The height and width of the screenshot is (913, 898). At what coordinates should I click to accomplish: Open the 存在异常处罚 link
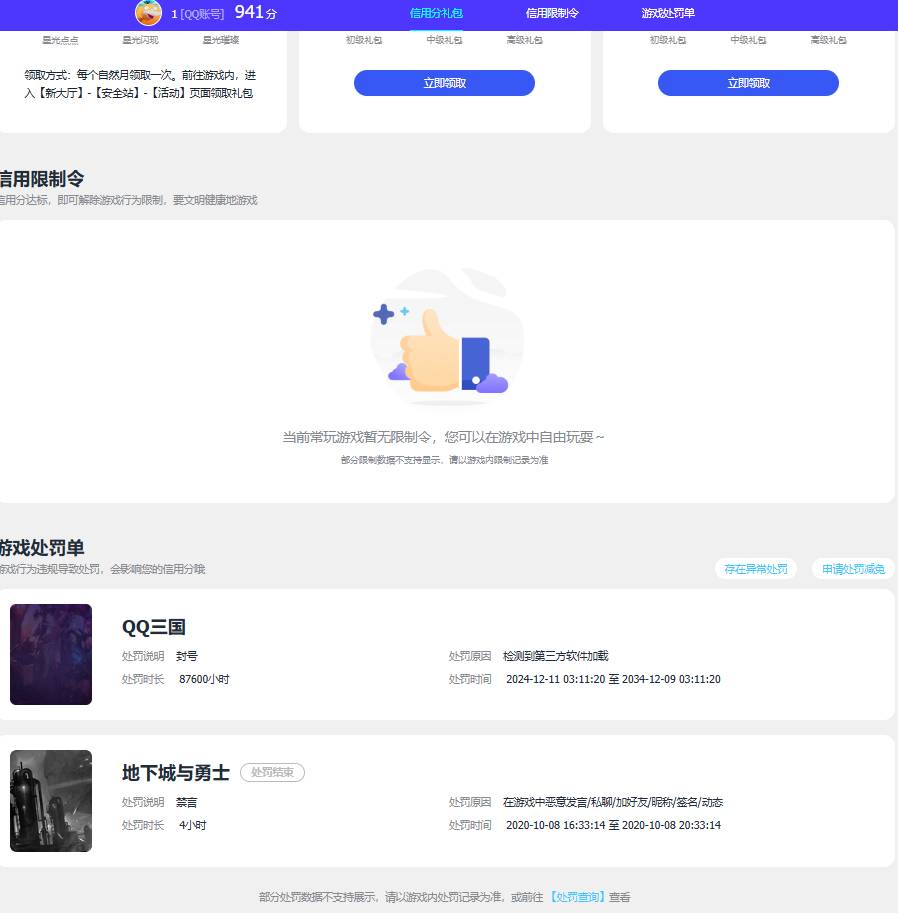(x=755, y=568)
